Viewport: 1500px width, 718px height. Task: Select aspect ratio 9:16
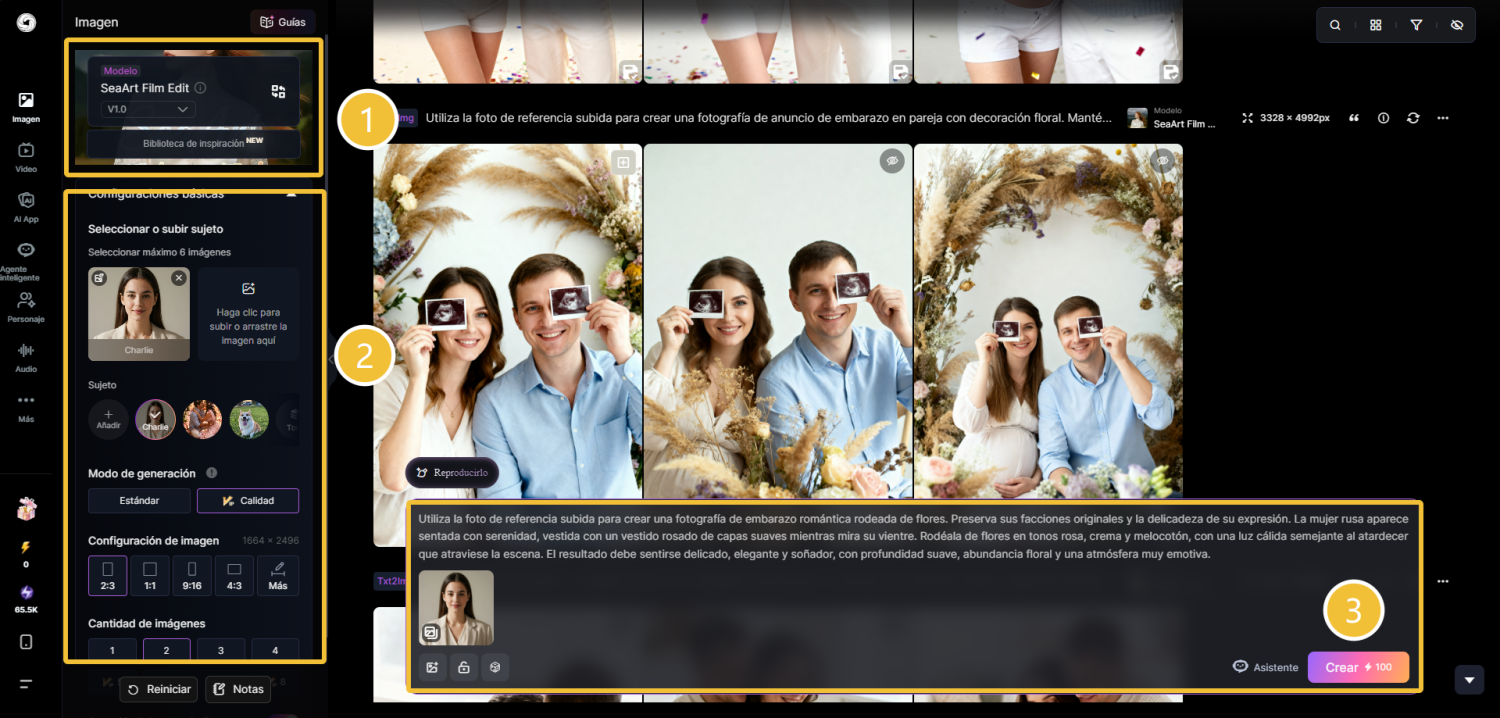[192, 575]
